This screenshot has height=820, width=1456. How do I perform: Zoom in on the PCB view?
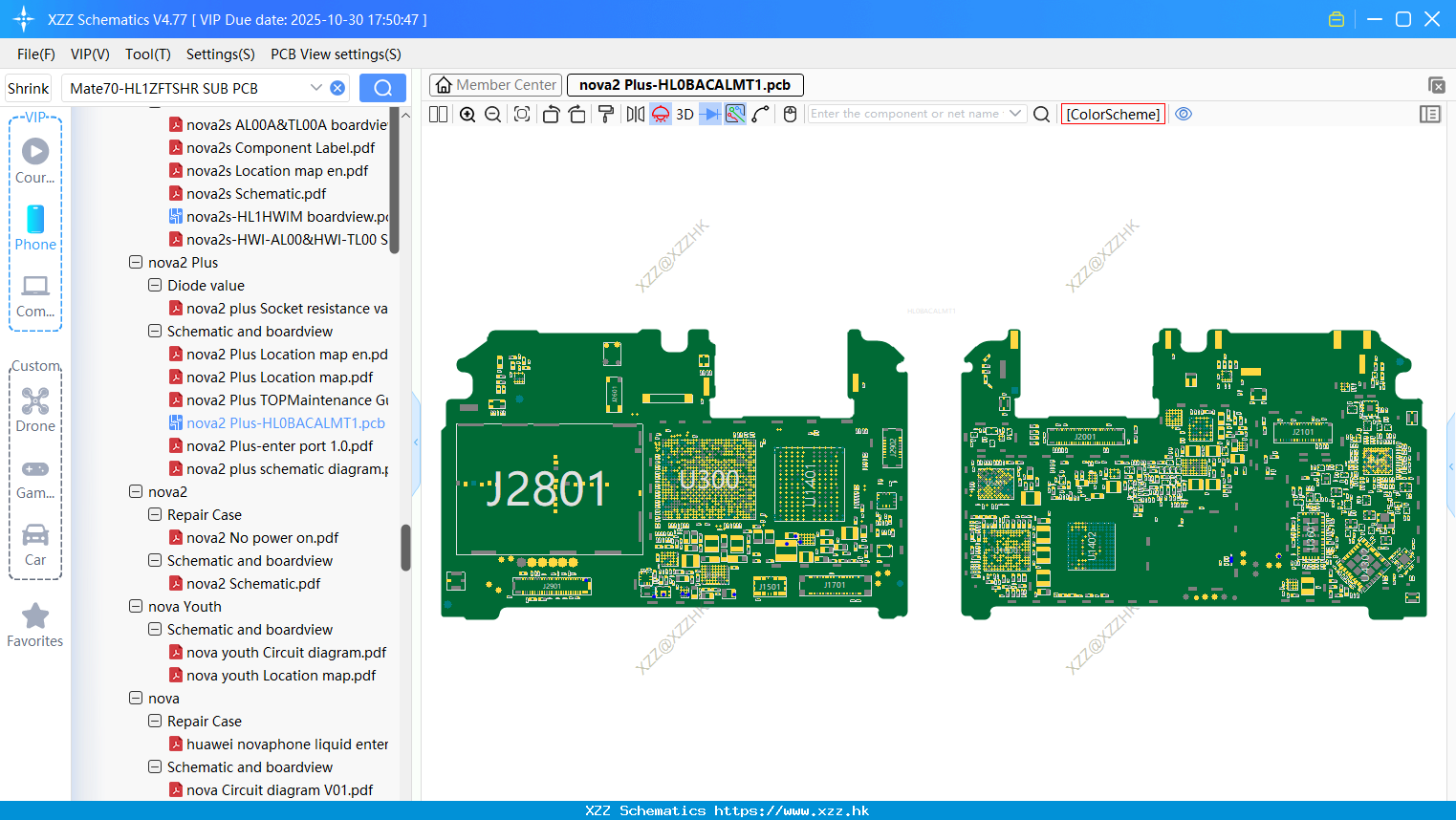tap(467, 114)
